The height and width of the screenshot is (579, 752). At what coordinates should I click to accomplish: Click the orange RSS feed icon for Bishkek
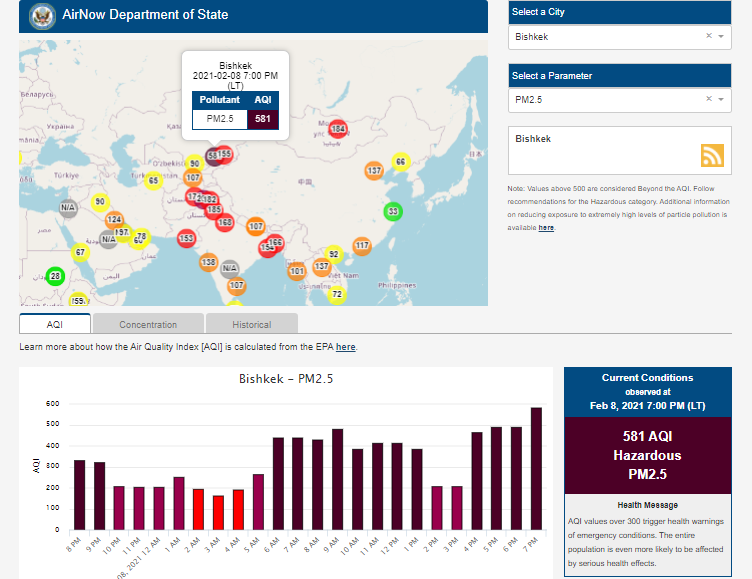[x=712, y=155]
